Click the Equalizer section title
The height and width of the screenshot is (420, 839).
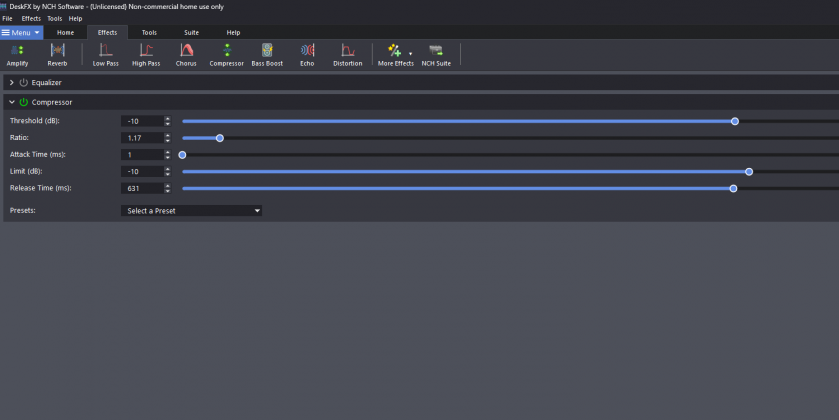click(47, 82)
